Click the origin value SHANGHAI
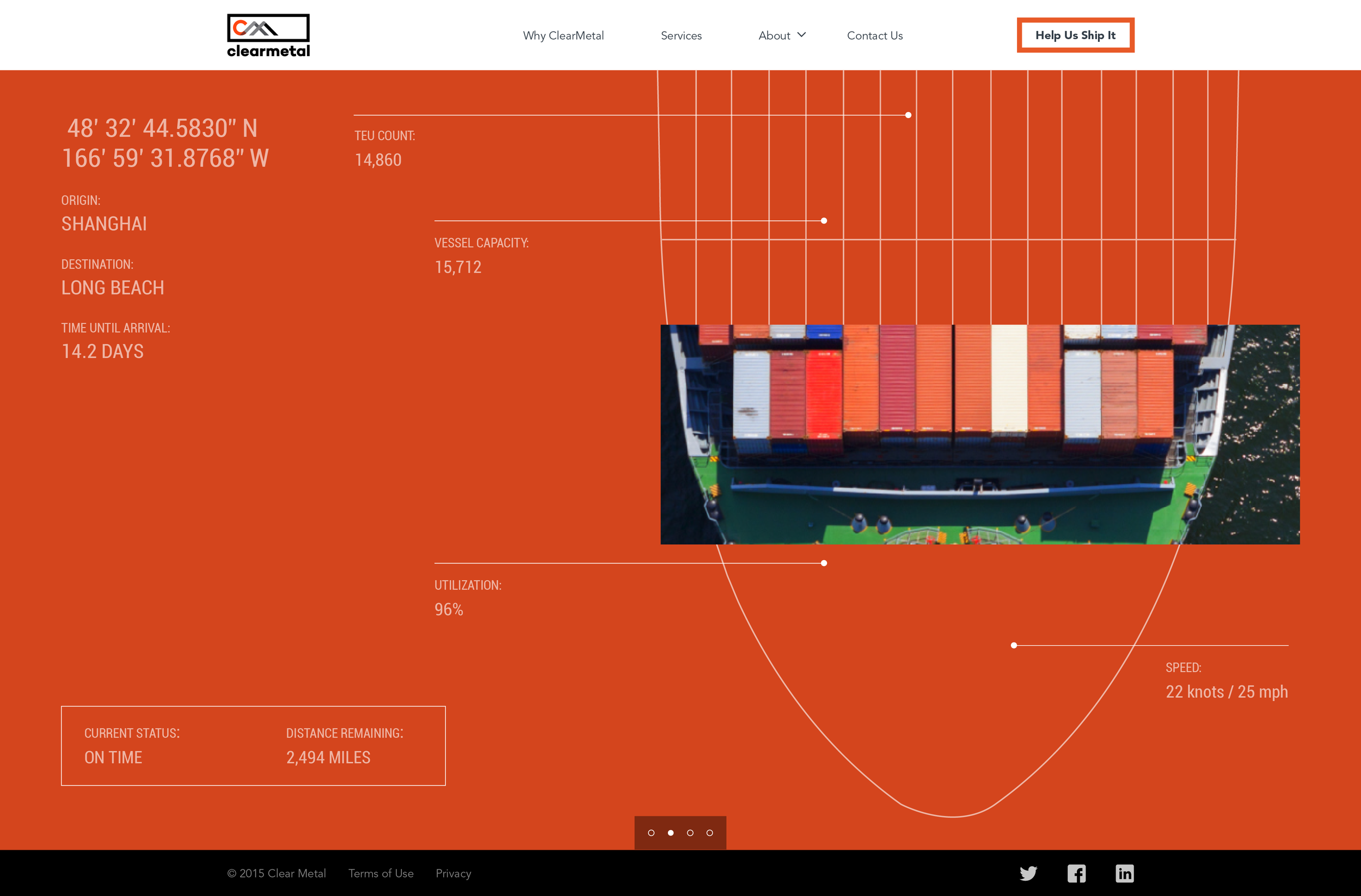Viewport: 1361px width, 896px height. click(104, 224)
